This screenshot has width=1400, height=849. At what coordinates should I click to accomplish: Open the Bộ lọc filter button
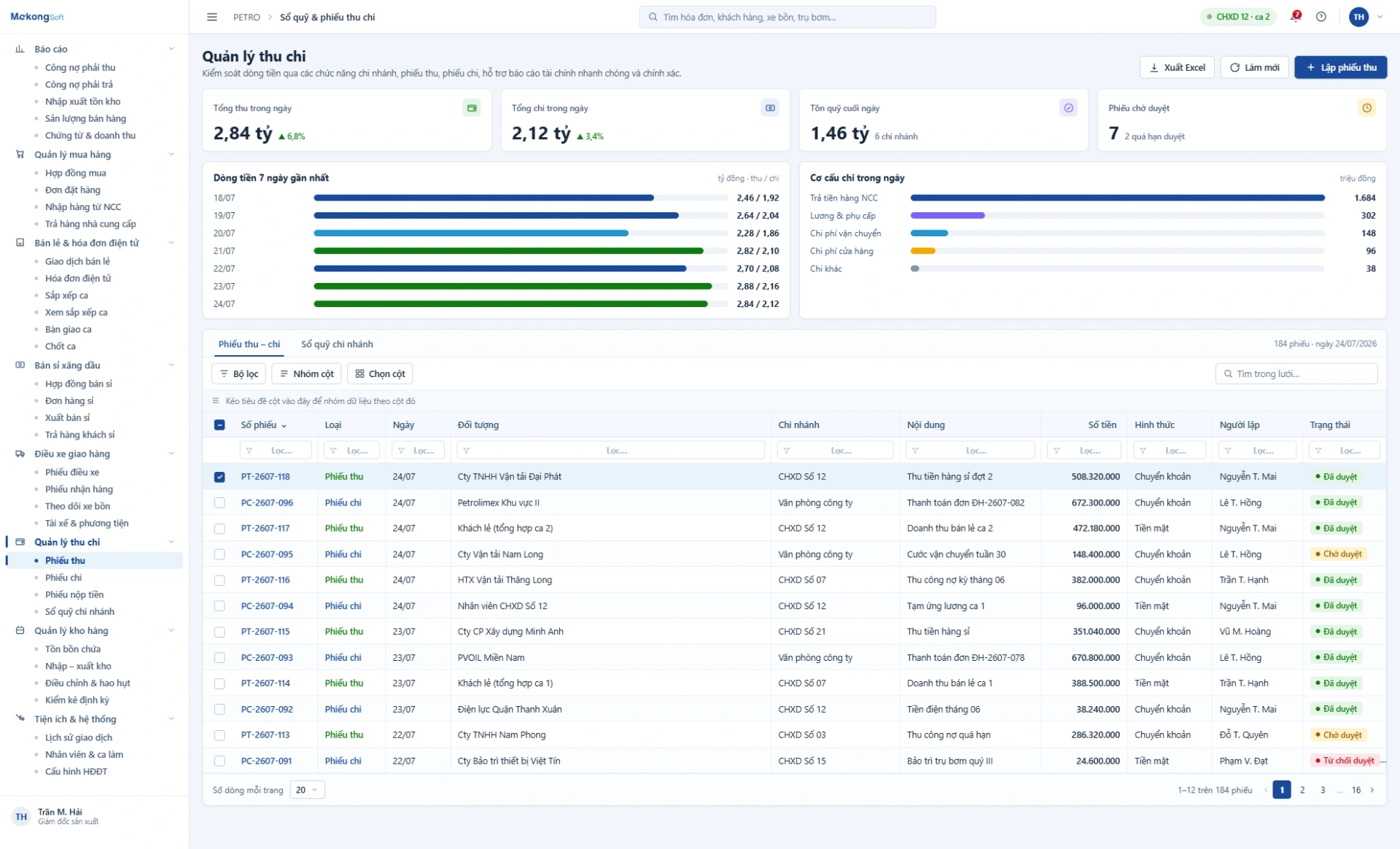tap(238, 373)
